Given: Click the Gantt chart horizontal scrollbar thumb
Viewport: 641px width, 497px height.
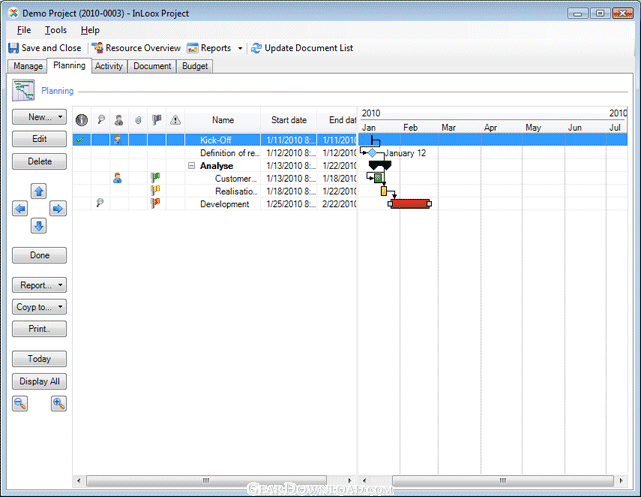Looking at the screenshot, I should point(503,480).
